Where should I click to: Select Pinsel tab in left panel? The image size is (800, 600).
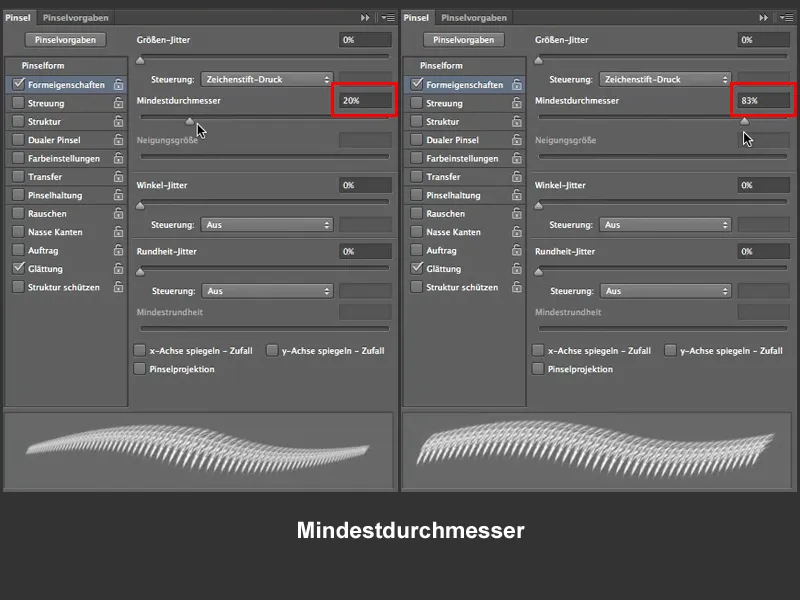tap(18, 17)
